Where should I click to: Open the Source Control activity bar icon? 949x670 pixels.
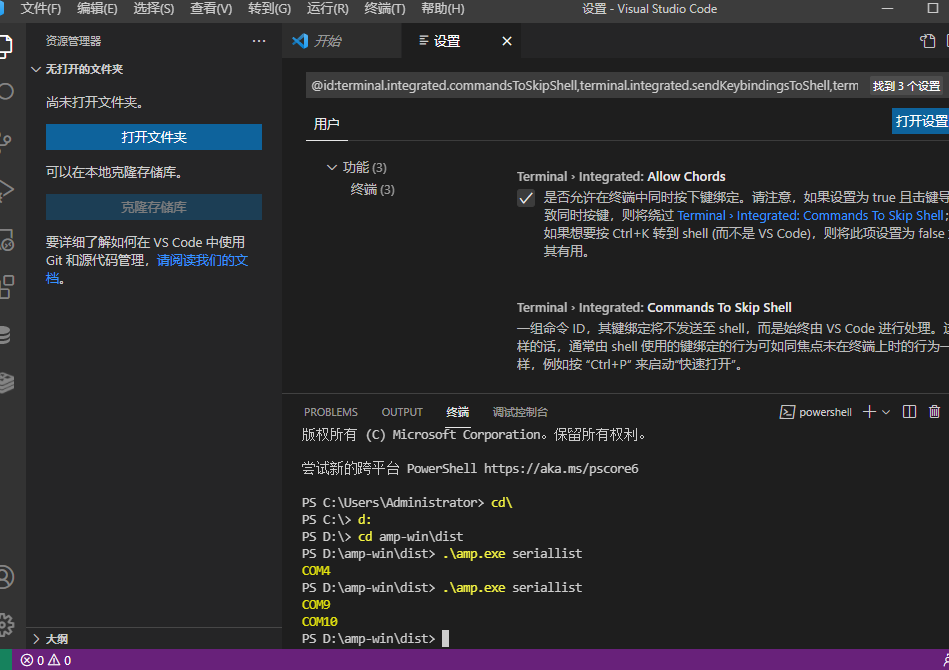pyautogui.click(x=5, y=141)
